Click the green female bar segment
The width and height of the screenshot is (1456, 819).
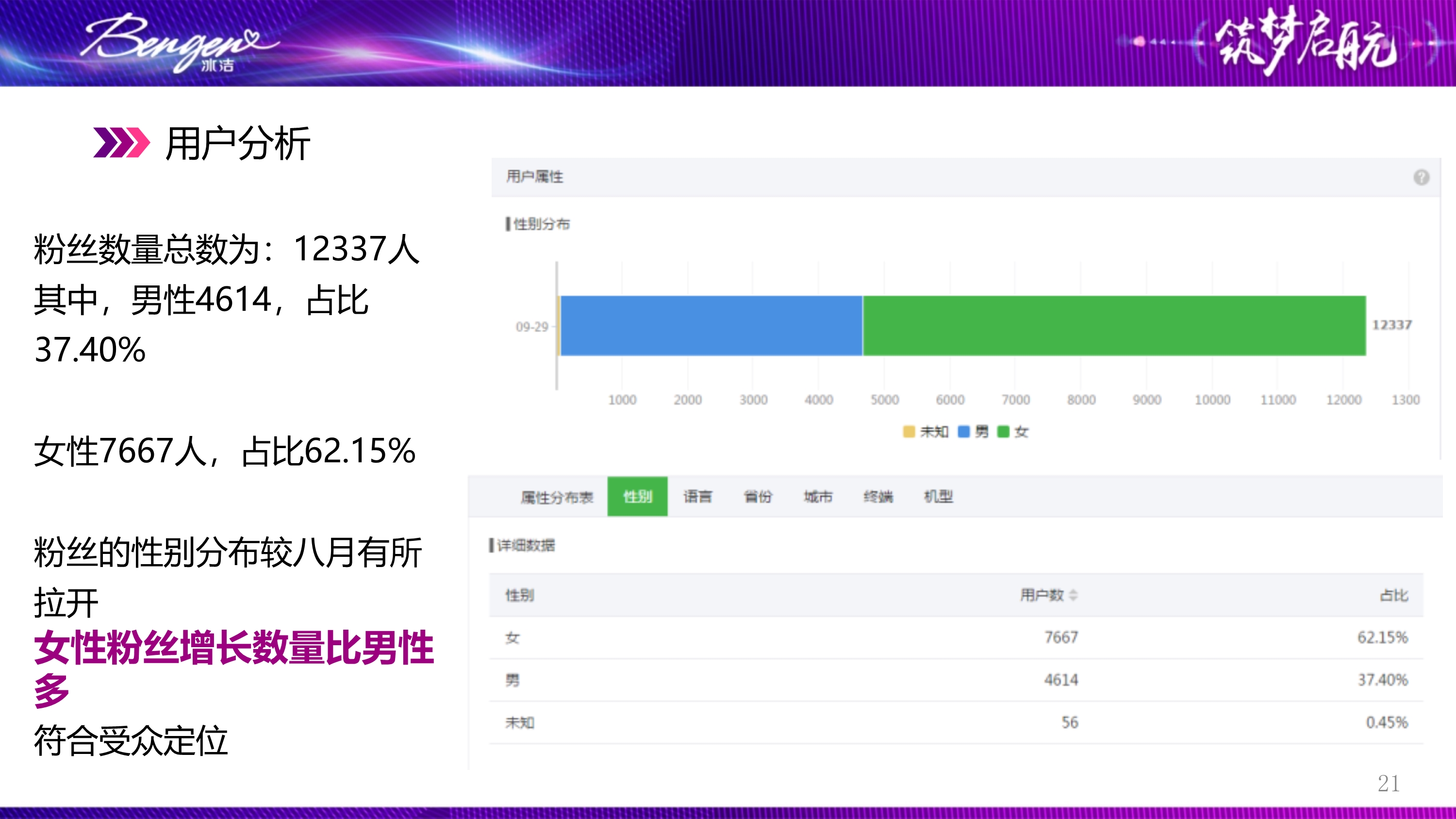1114,326
